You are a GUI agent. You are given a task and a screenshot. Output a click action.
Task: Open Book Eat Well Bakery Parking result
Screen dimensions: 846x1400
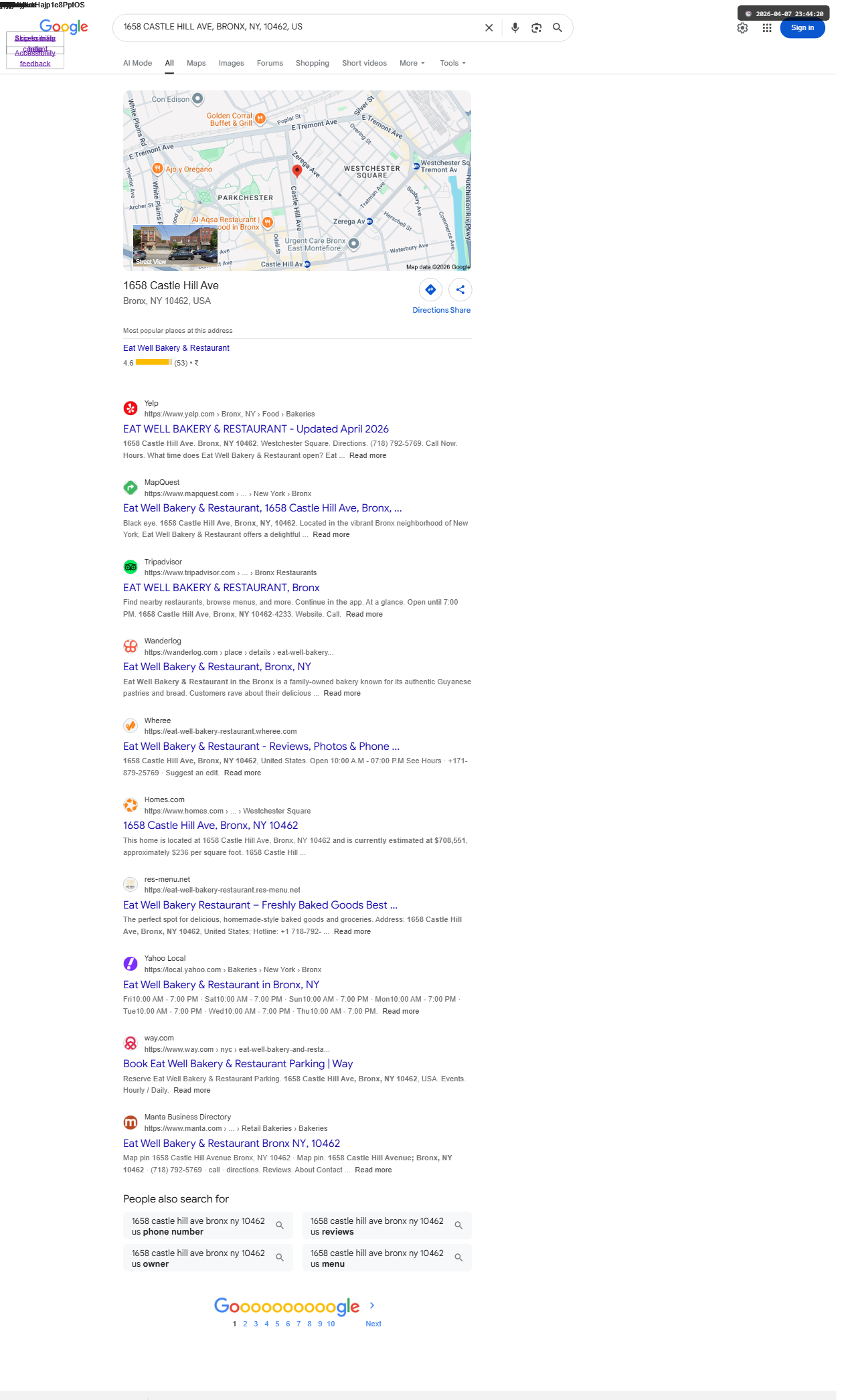[238, 1064]
